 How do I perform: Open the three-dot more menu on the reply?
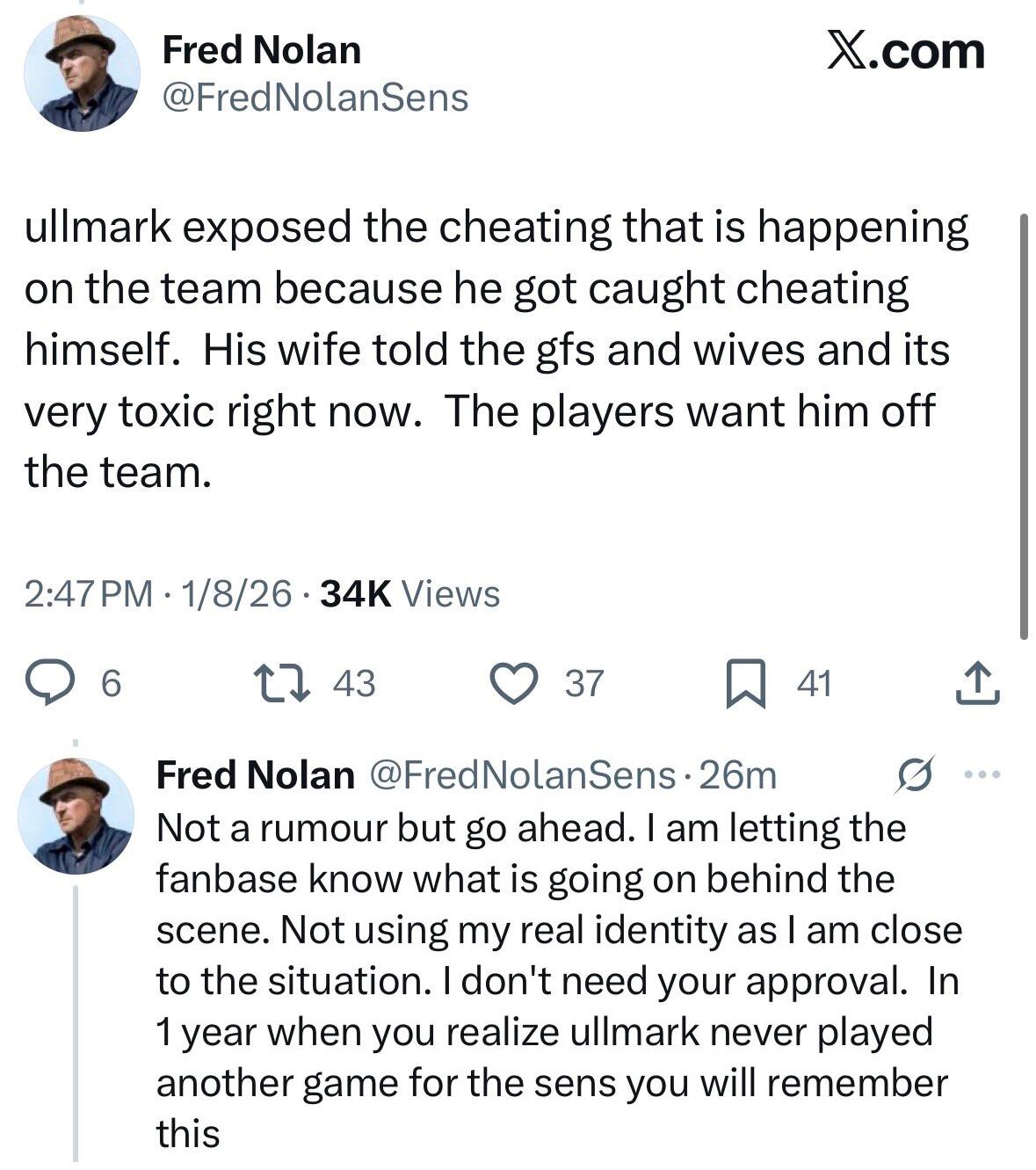click(x=982, y=775)
